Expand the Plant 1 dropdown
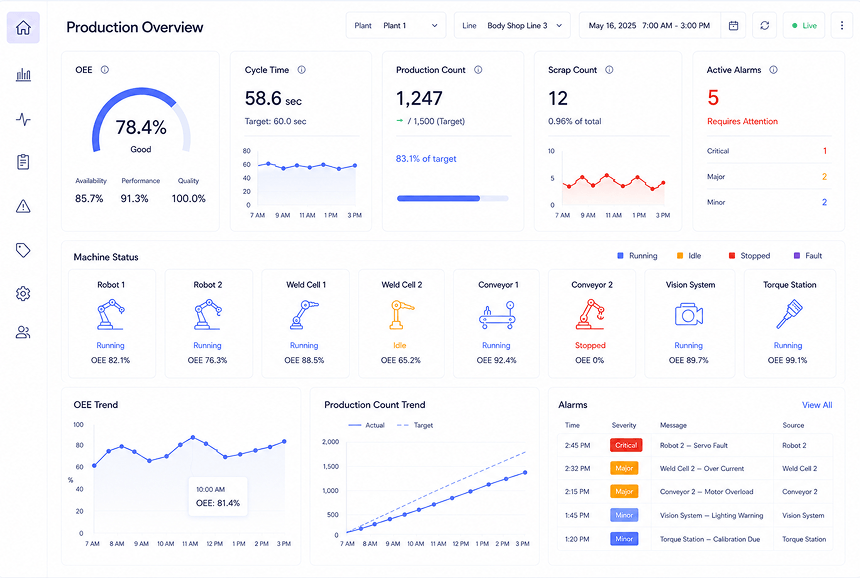The height and width of the screenshot is (578, 860). pyautogui.click(x=395, y=26)
